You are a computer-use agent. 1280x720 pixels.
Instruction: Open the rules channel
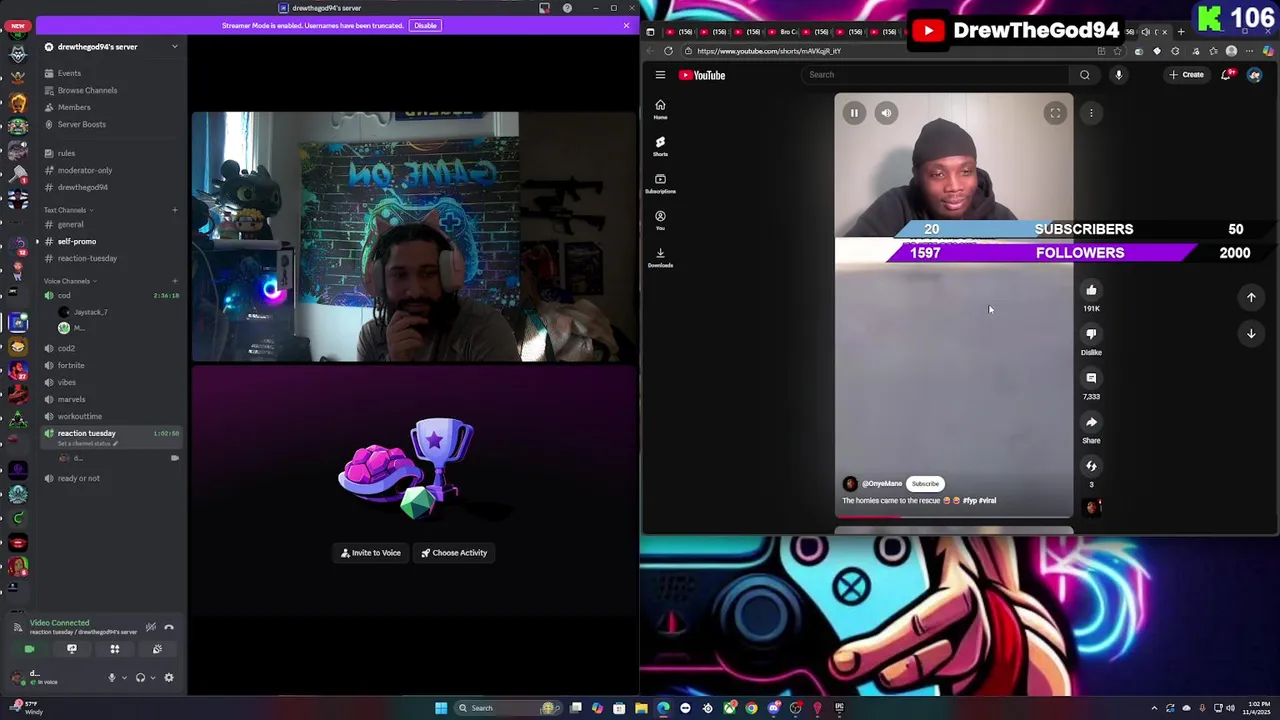click(66, 153)
